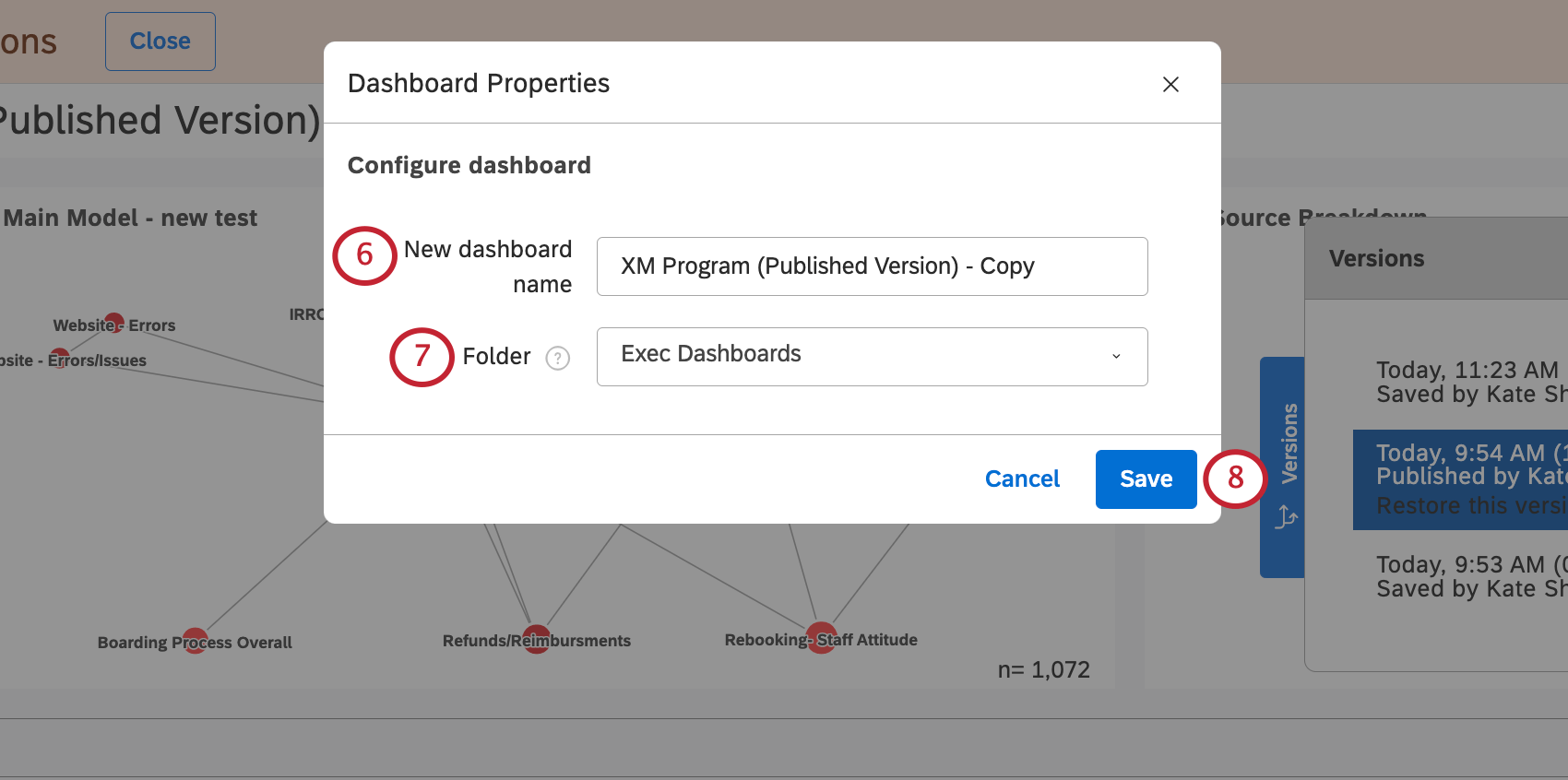Select the Website - Errors node marker
This screenshot has height=780, width=1568.
[x=113, y=324]
